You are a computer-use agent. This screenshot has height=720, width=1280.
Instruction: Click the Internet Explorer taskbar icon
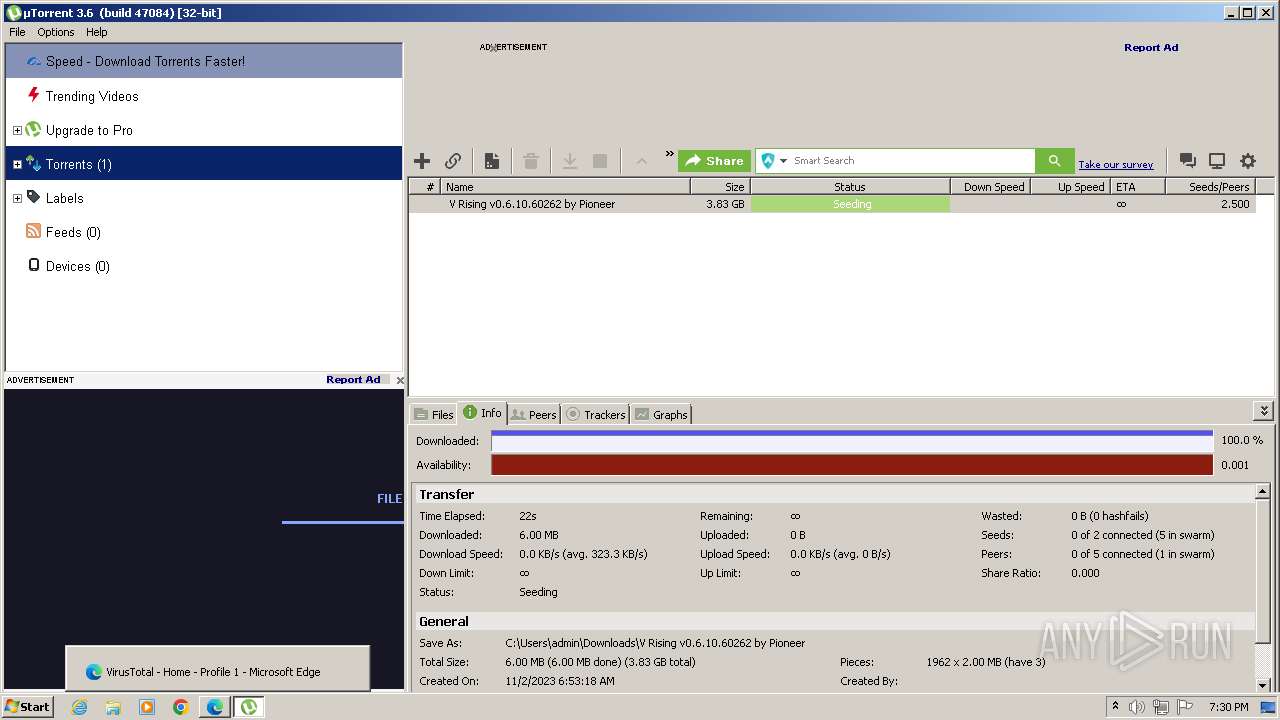pyautogui.click(x=79, y=707)
